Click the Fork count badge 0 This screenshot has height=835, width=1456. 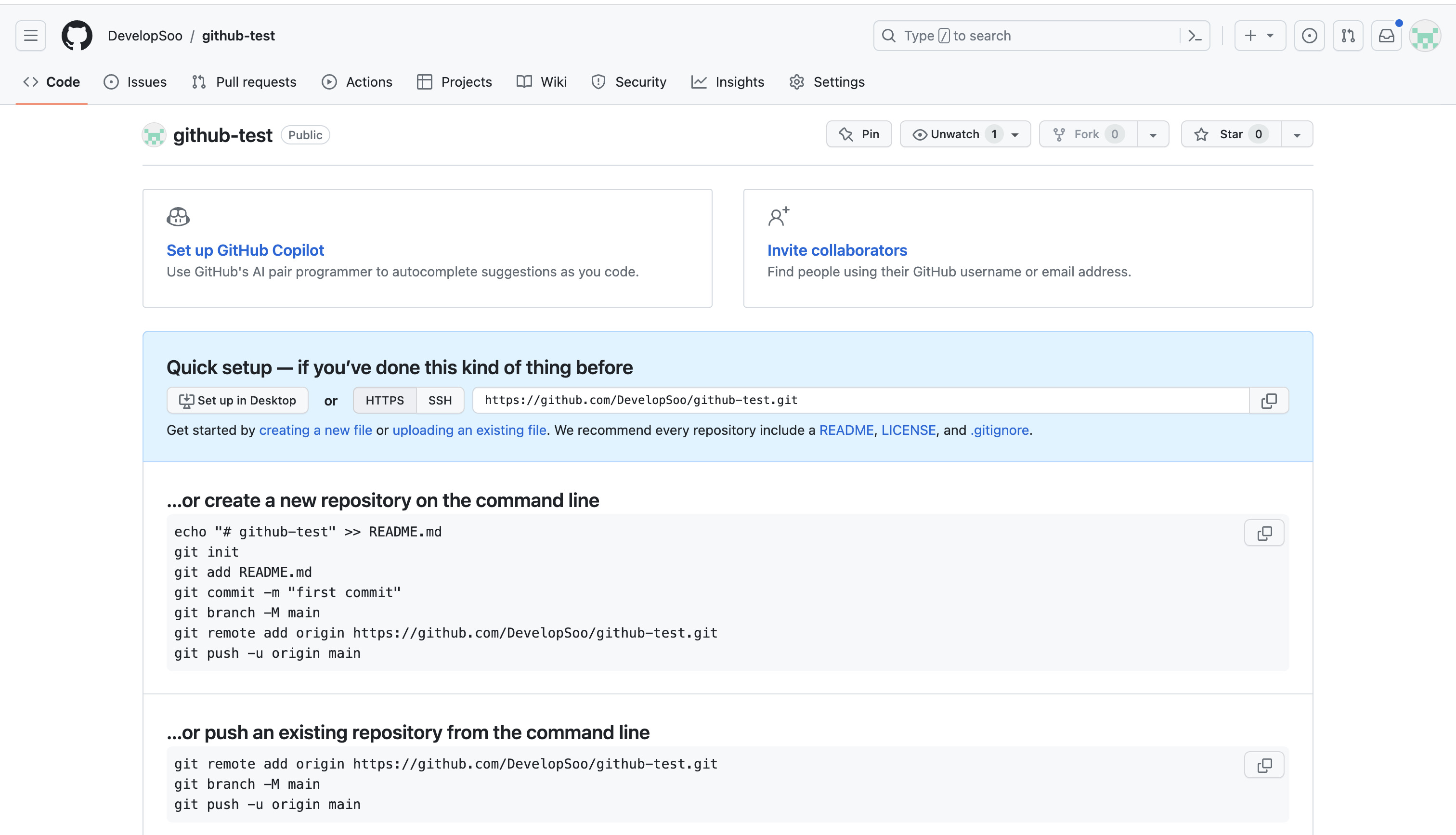1114,134
